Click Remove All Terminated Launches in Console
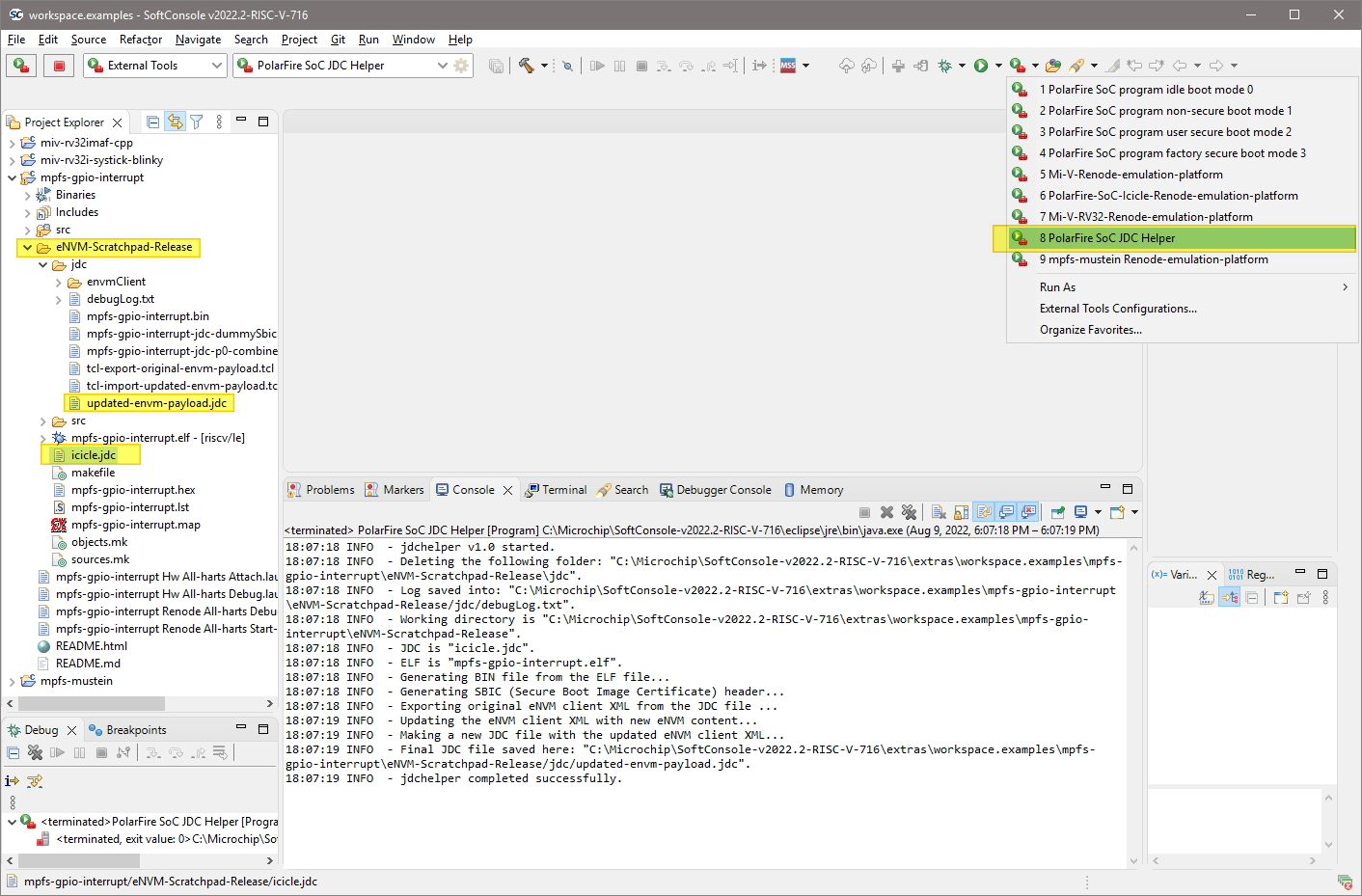The image size is (1362, 896). click(x=909, y=512)
